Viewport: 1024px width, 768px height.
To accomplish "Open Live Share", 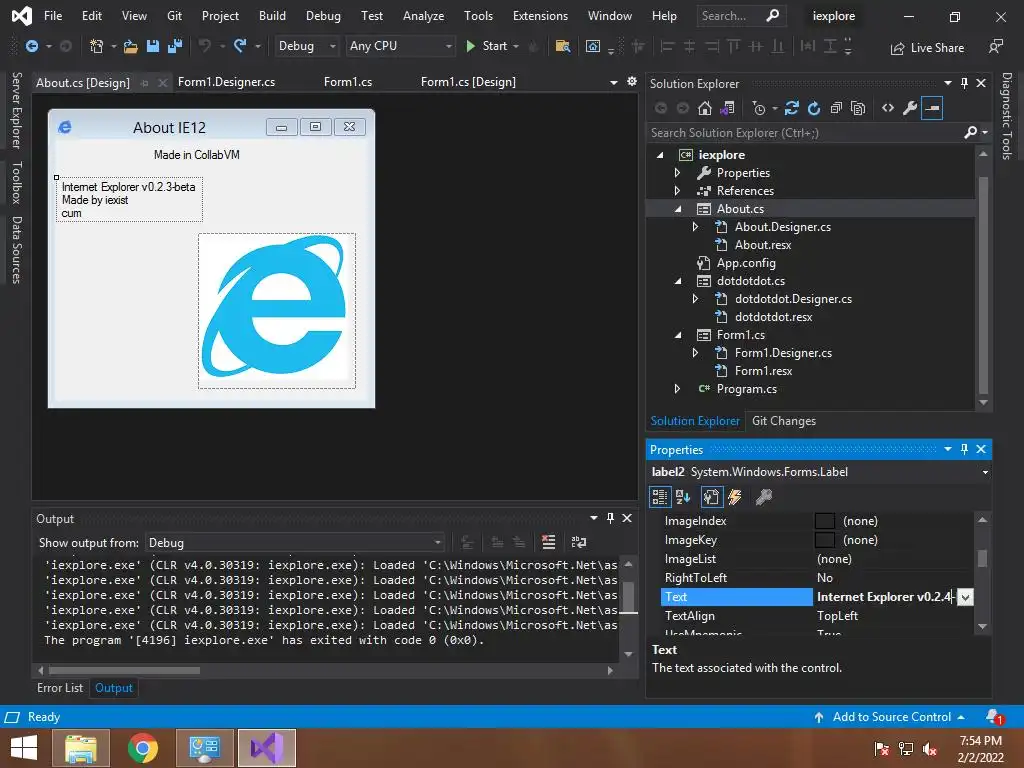I will pyautogui.click(x=927, y=48).
